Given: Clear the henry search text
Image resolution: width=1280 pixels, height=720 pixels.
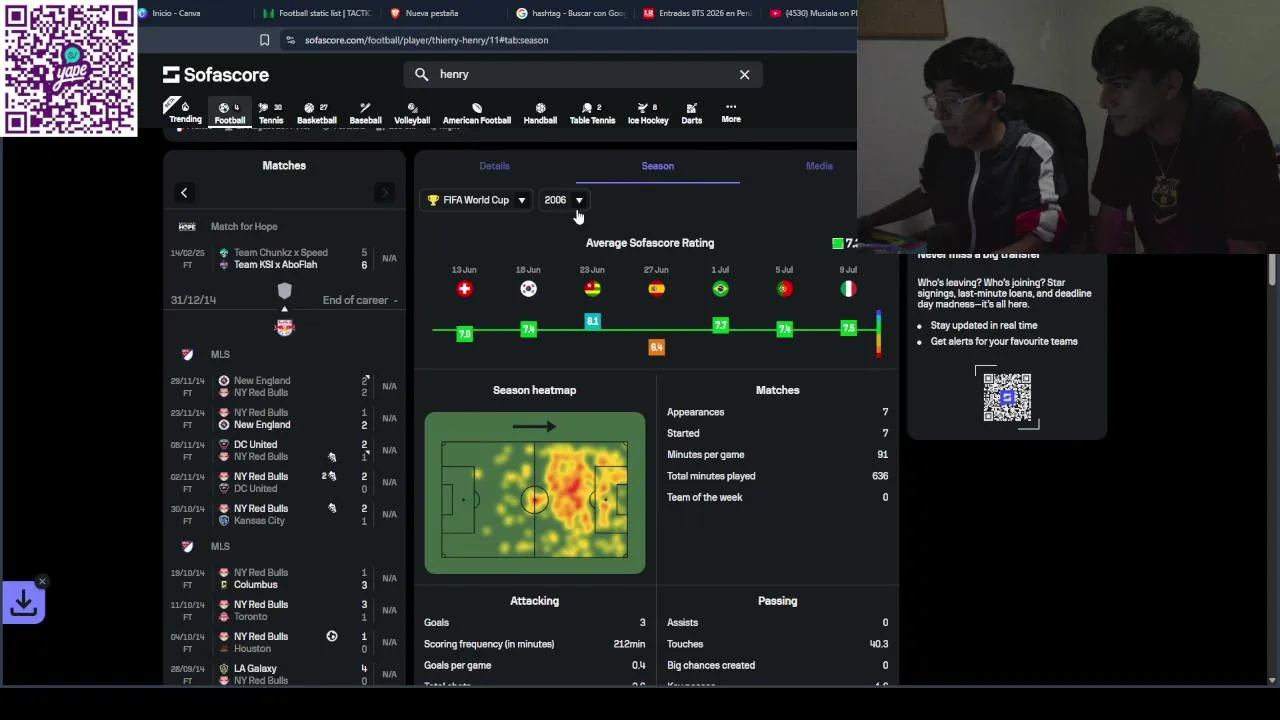Looking at the screenshot, I should (x=744, y=74).
